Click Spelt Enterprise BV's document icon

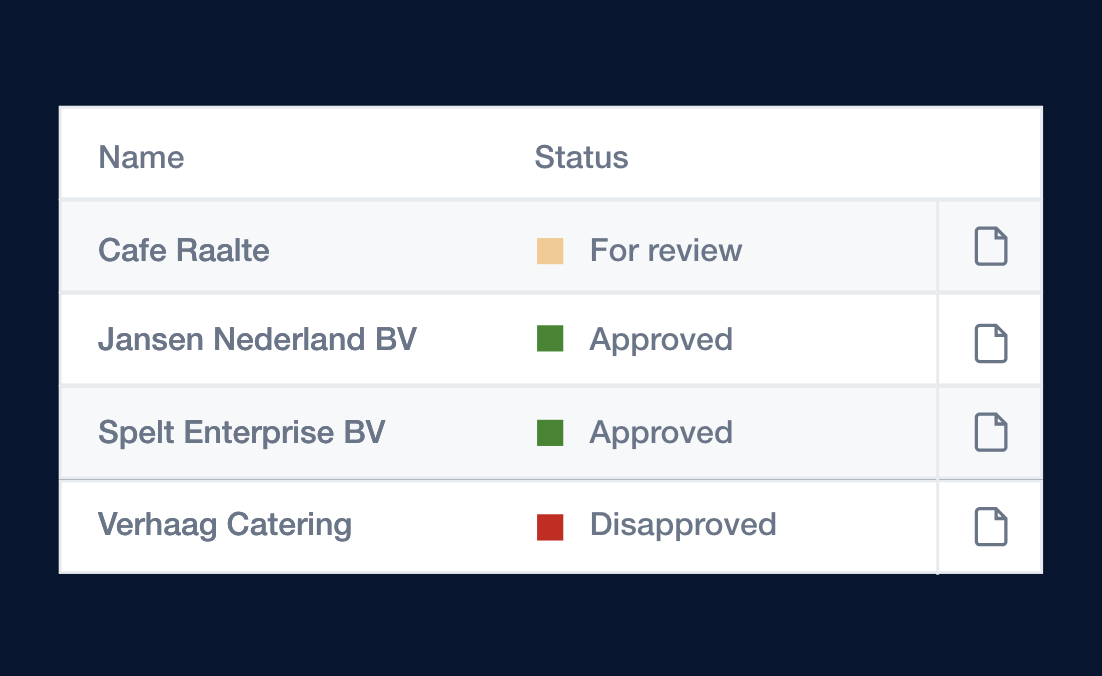pos(990,432)
